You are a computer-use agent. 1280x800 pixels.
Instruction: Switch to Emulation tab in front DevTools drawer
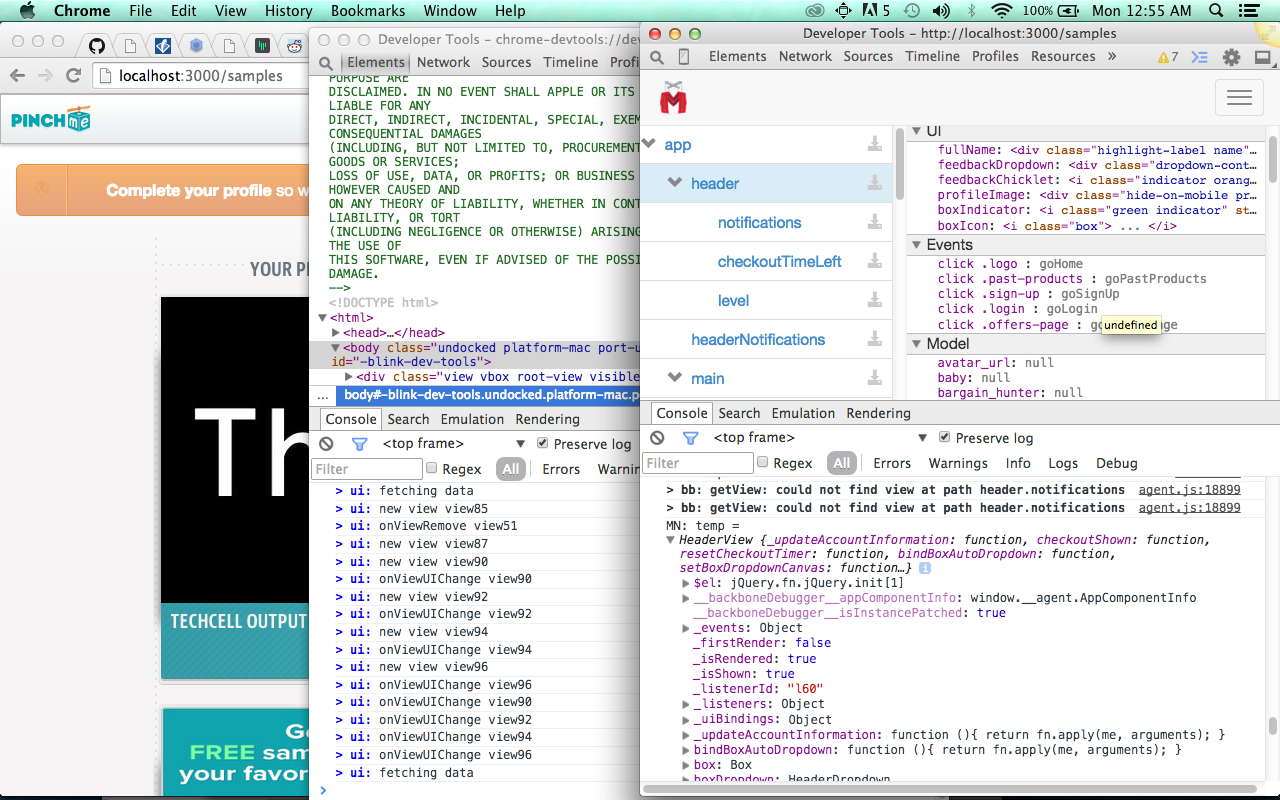pos(803,413)
